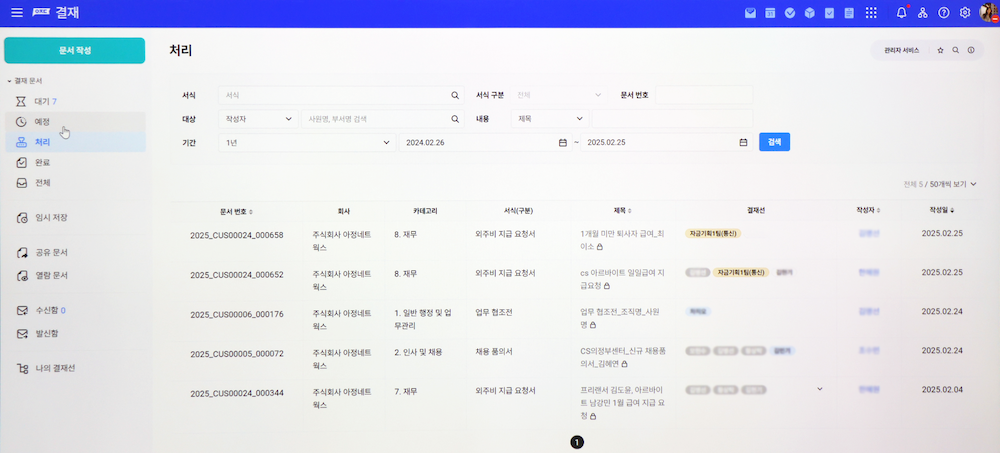1000x453 pixels.
Task: Open the calendar icon in the top bar
Action: 770,13
